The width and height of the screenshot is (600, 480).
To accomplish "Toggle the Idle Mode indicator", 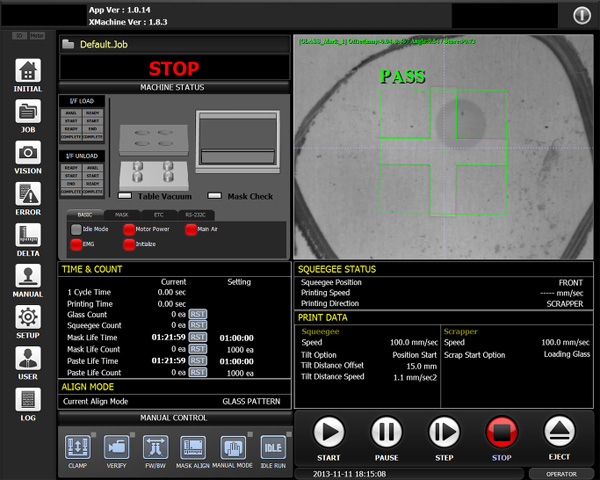I will [x=76, y=229].
